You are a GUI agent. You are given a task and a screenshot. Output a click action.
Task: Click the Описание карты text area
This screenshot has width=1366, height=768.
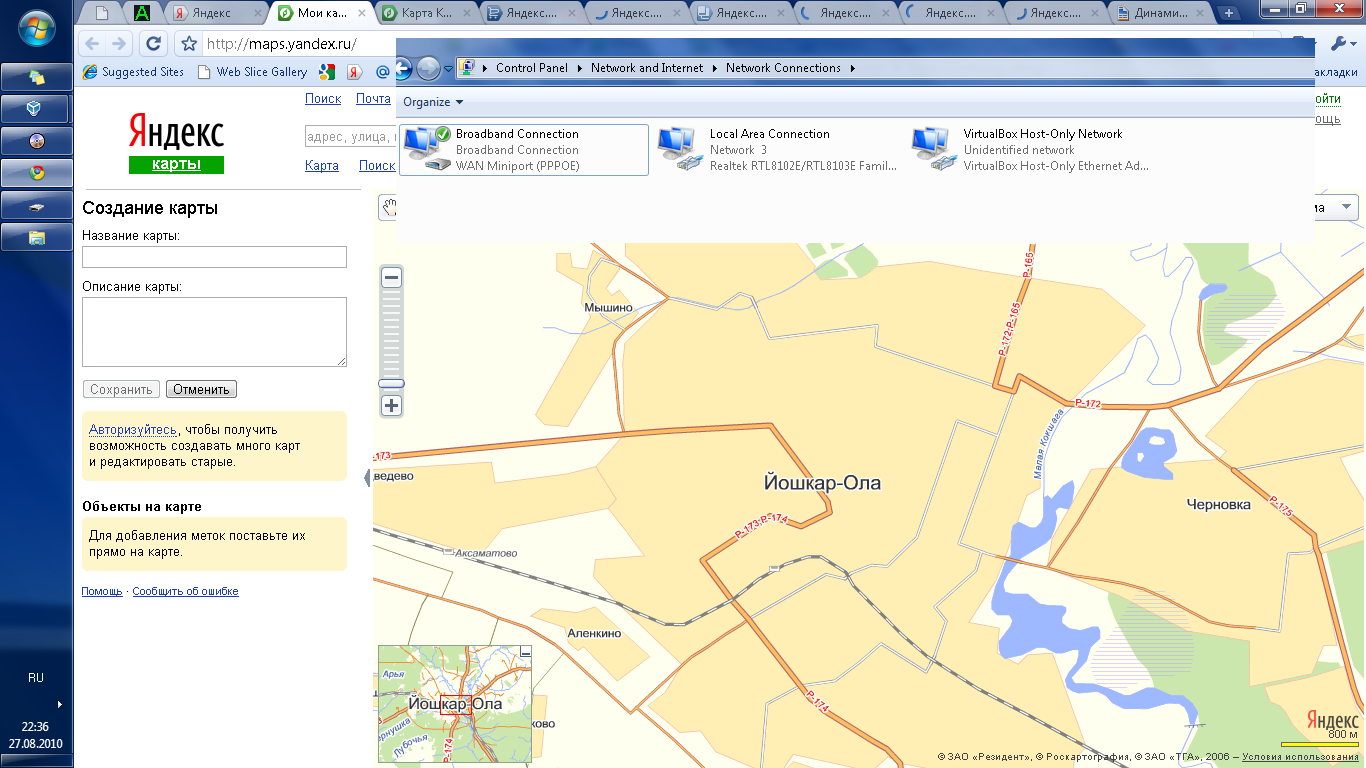[x=214, y=332]
